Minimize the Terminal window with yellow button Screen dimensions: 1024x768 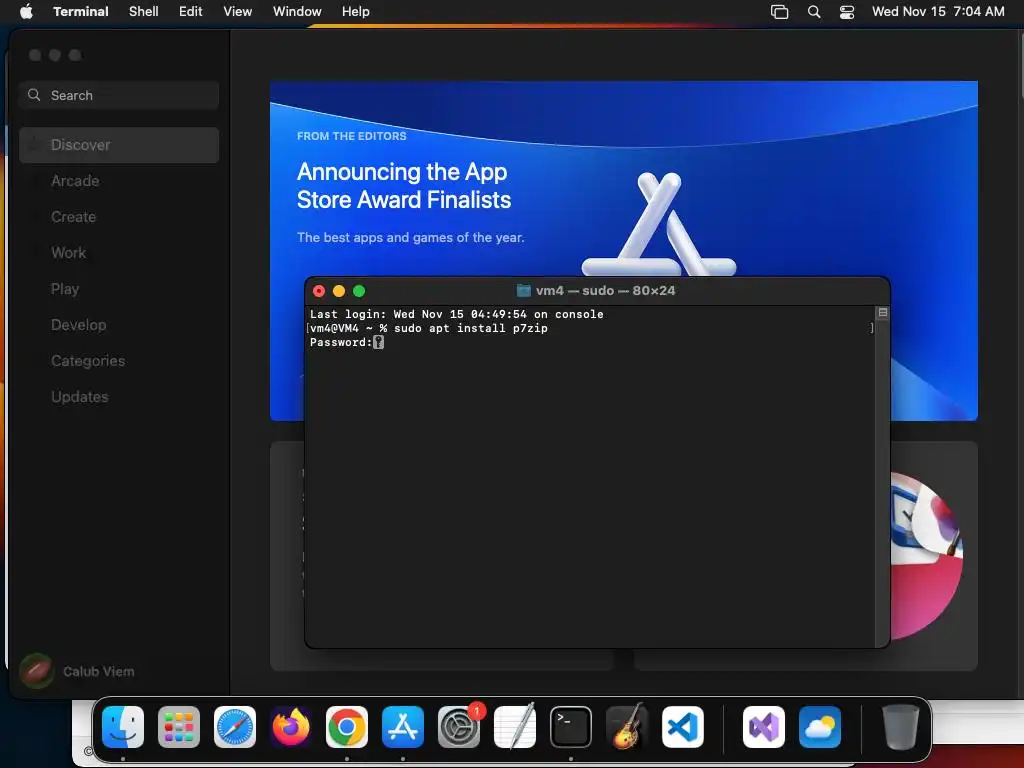339,291
